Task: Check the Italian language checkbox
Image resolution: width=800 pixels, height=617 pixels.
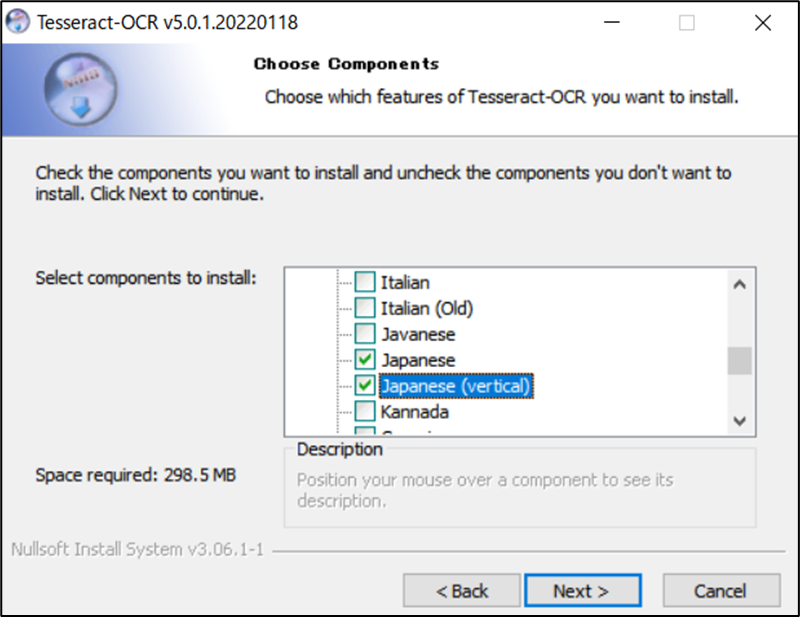Action: pyautogui.click(x=366, y=283)
